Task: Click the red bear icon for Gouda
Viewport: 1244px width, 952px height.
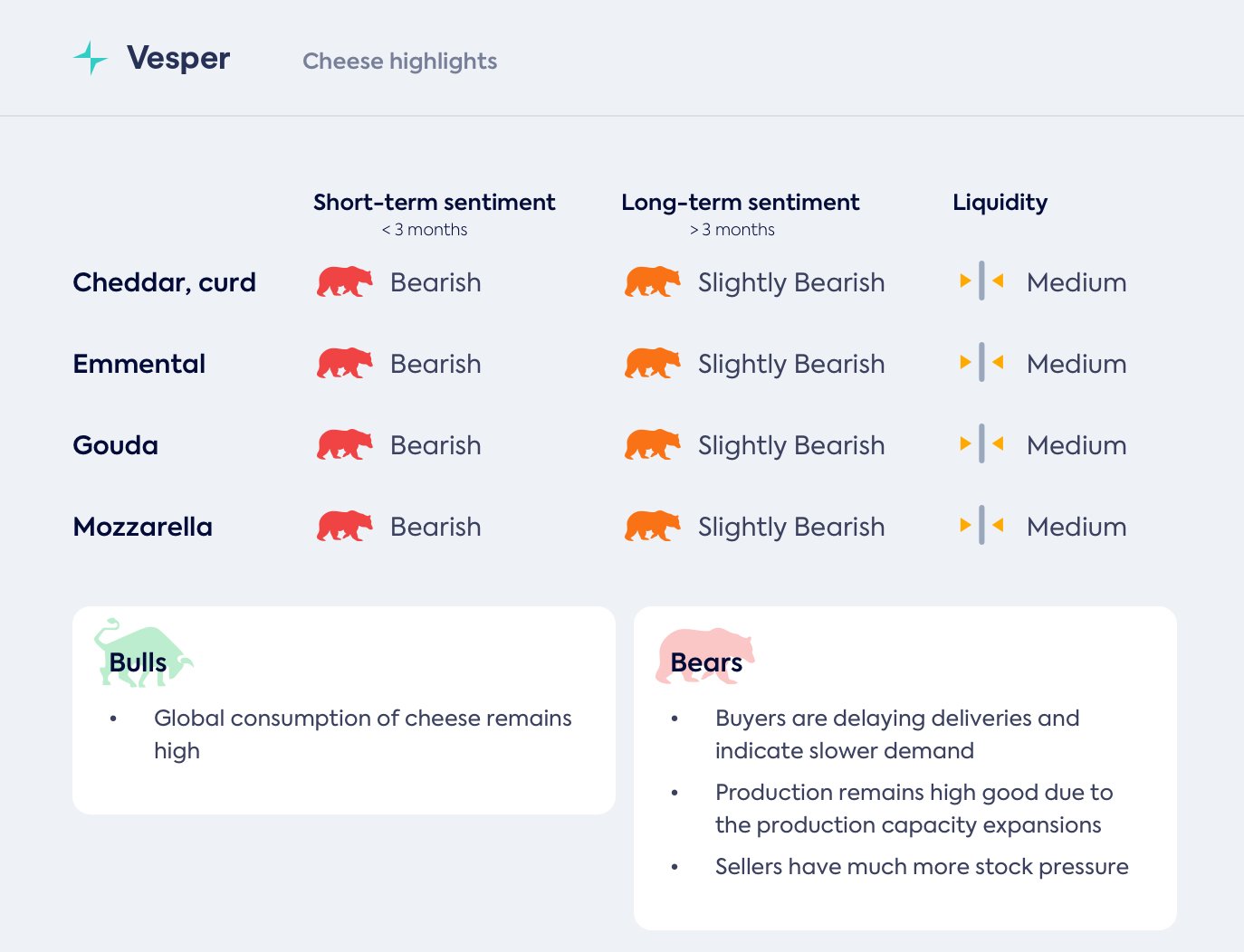Action: [344, 445]
